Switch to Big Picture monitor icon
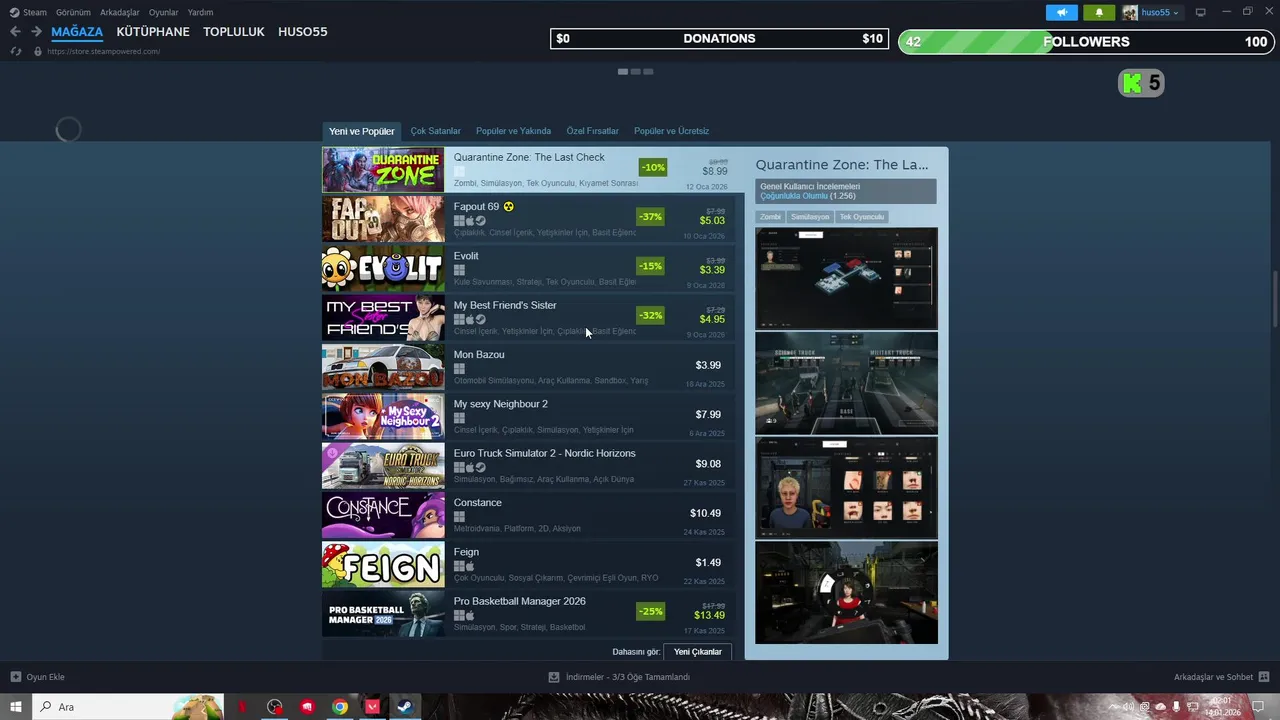 (1201, 12)
